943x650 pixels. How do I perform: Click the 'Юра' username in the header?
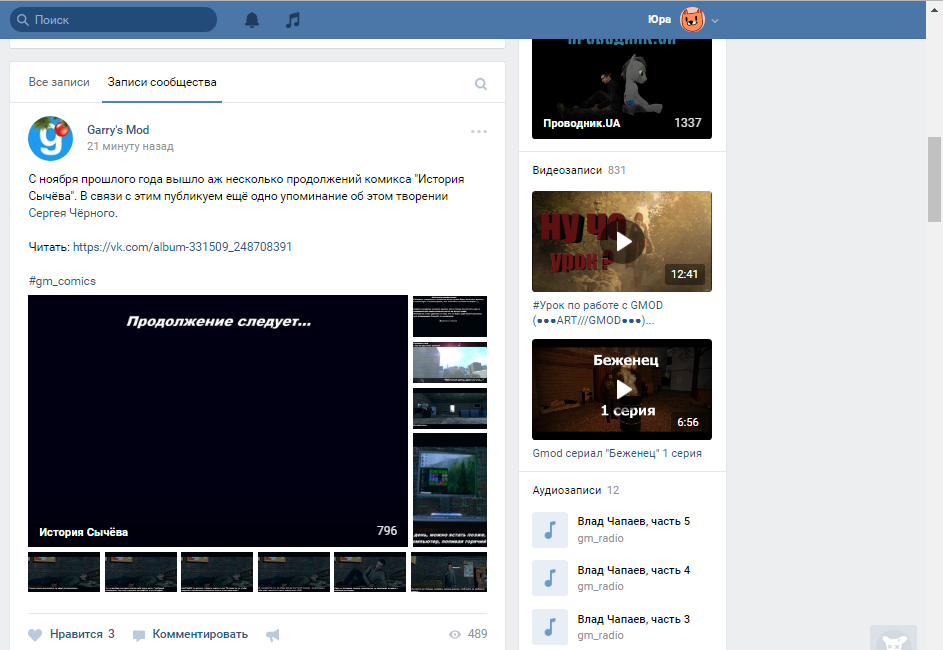coord(659,19)
